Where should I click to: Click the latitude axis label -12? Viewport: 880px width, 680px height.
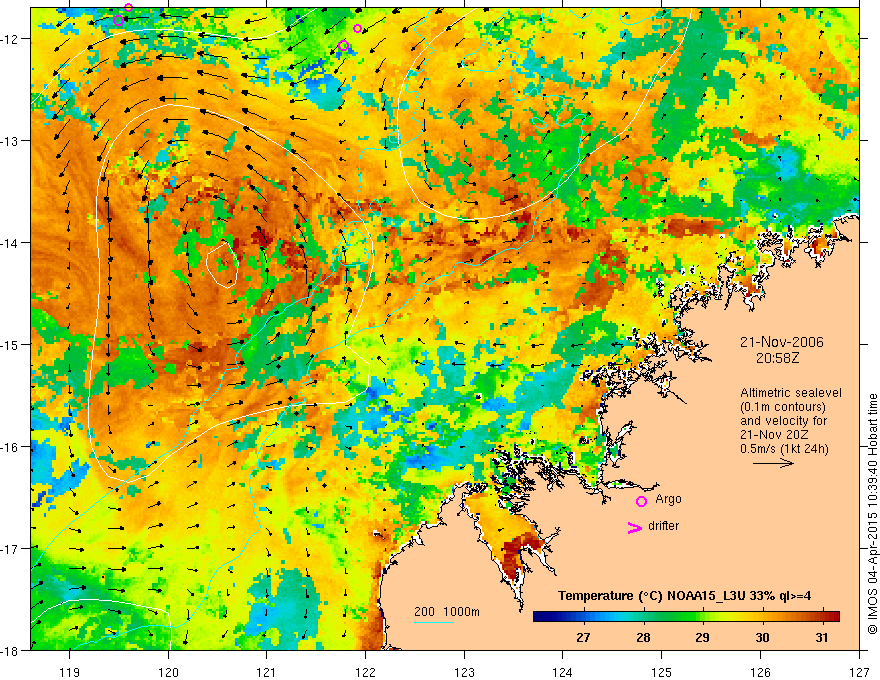coord(11,39)
